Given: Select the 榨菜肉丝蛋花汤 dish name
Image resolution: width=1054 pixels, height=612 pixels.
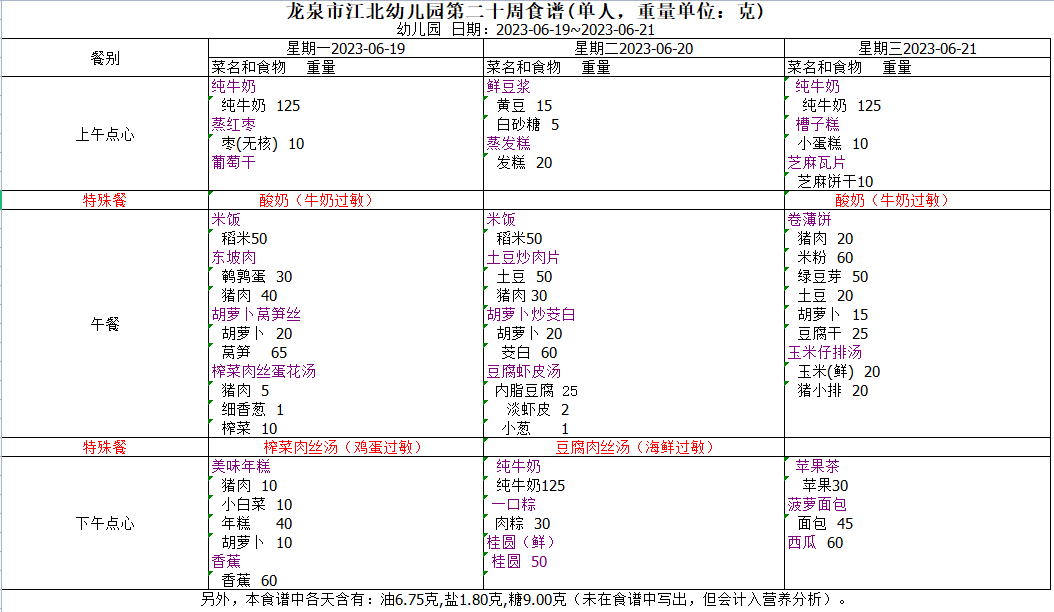Looking at the screenshot, I should pyautogui.click(x=263, y=371).
